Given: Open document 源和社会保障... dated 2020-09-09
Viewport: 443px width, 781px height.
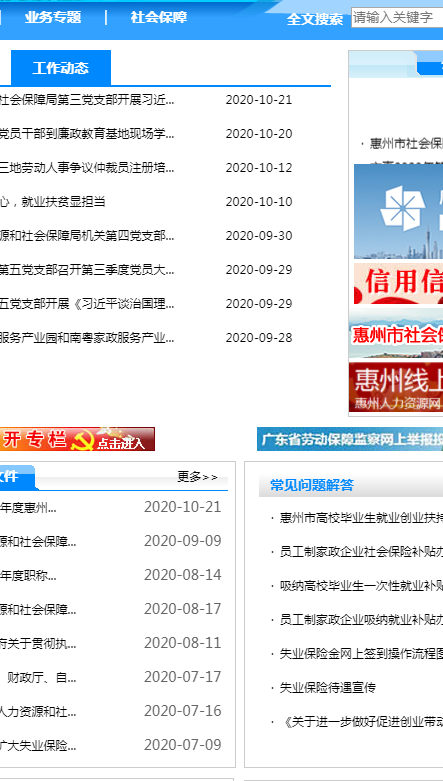Looking at the screenshot, I should coord(38,541).
